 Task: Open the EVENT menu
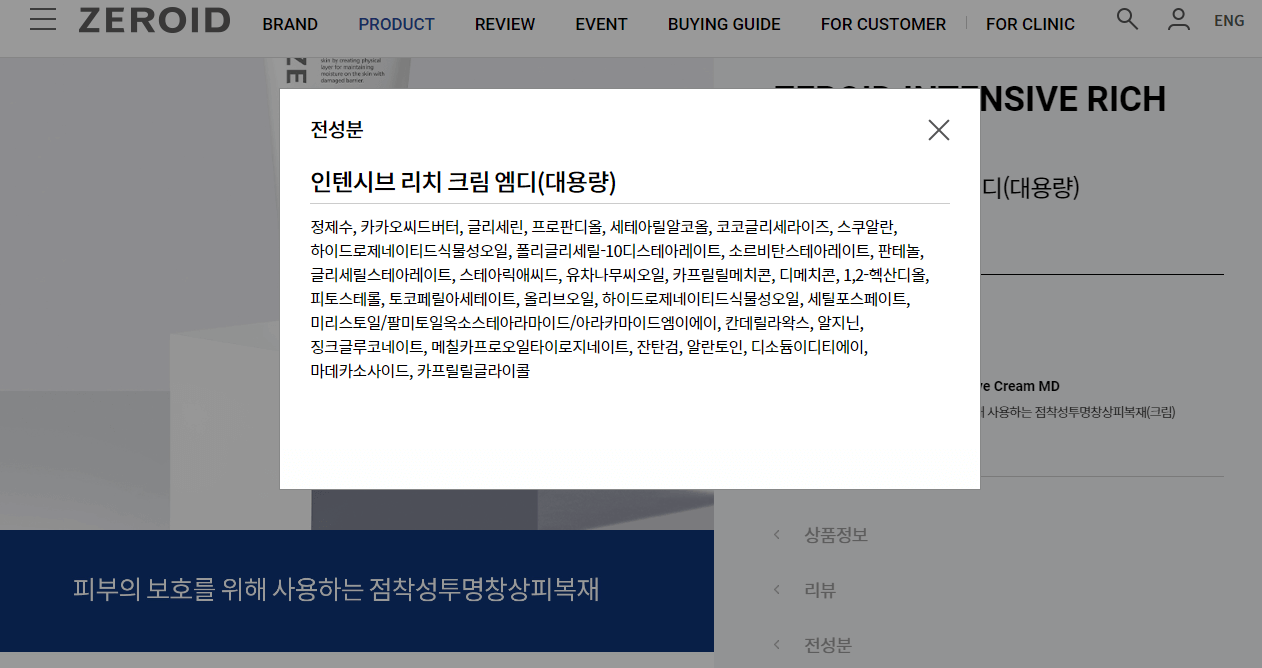[601, 24]
